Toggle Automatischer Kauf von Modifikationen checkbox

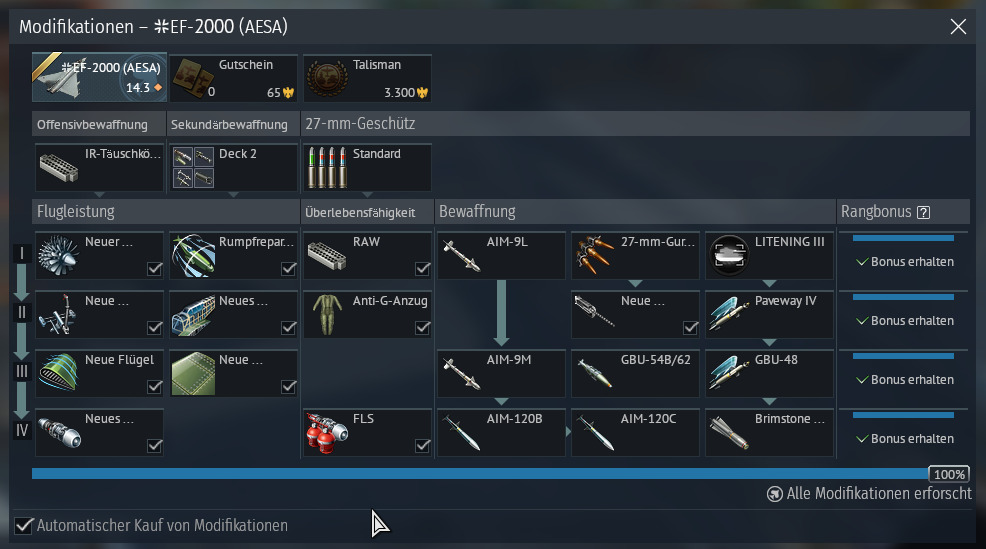click(x=23, y=526)
